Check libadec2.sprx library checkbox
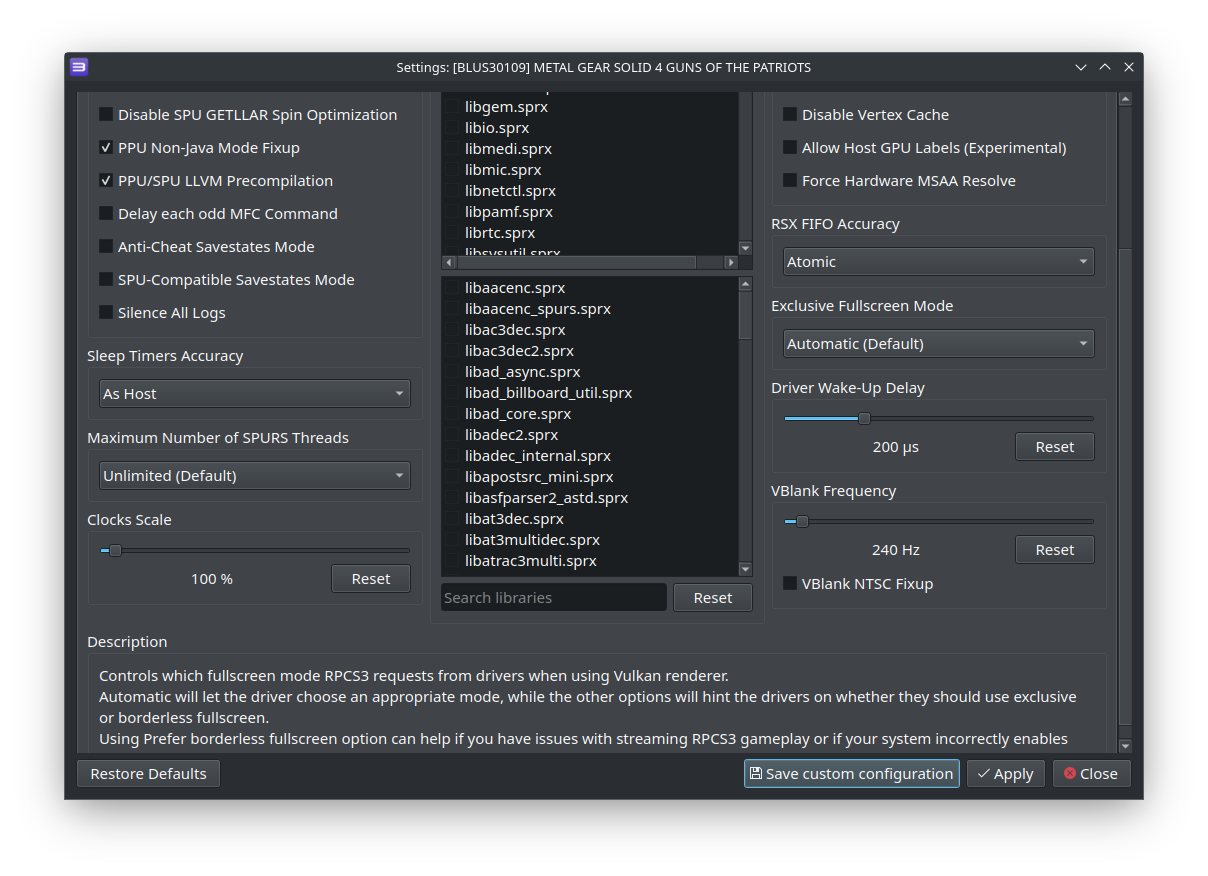1208x876 pixels. [453, 435]
